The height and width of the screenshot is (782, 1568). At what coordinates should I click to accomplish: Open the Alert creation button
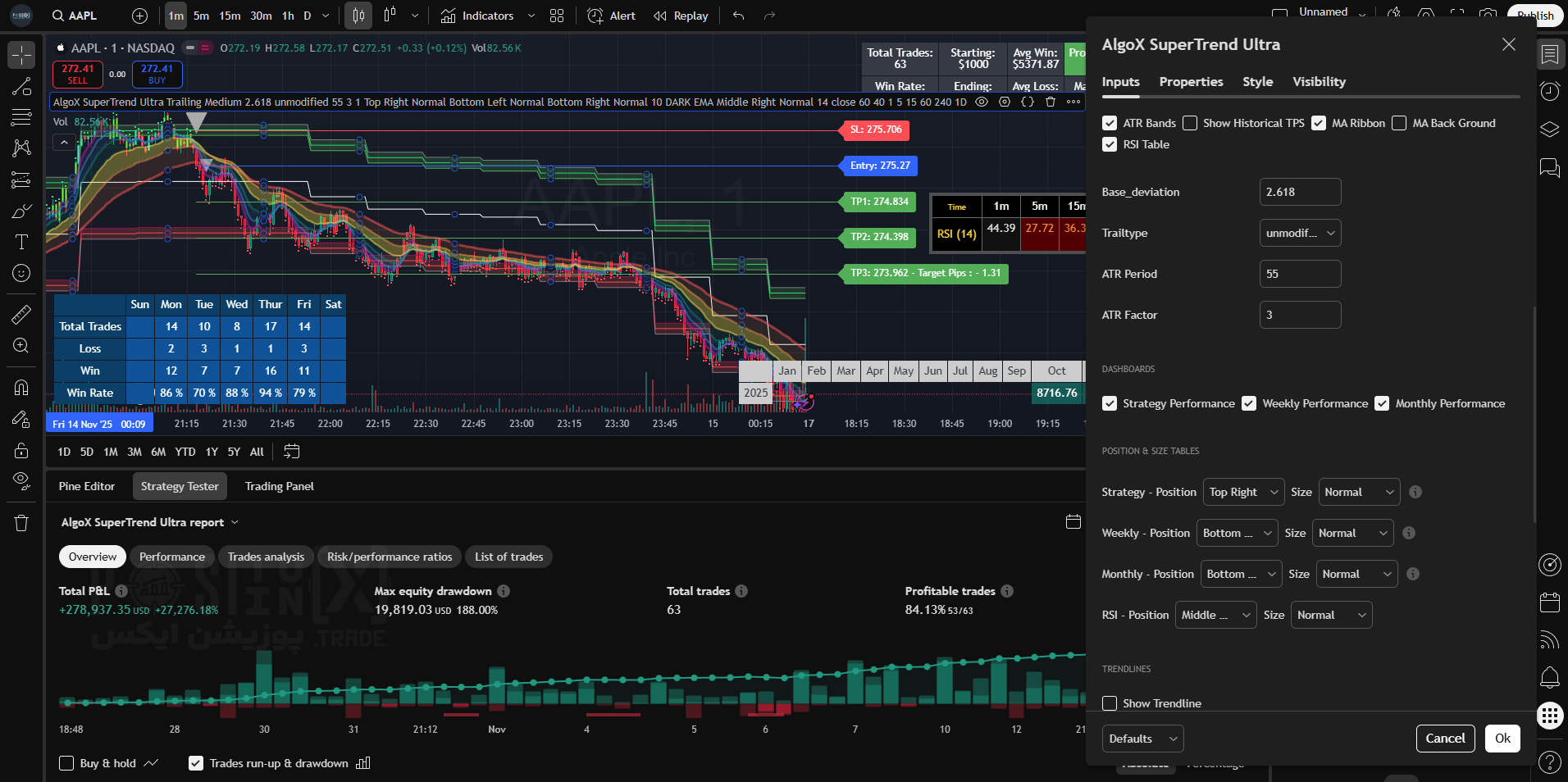[x=612, y=16]
